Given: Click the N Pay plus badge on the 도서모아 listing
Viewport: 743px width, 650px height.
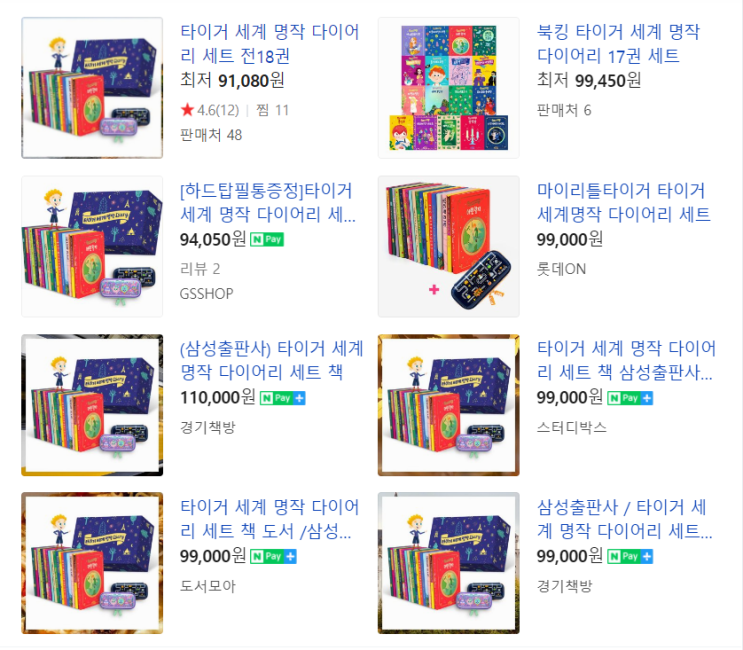Looking at the screenshot, I should 273,556.
